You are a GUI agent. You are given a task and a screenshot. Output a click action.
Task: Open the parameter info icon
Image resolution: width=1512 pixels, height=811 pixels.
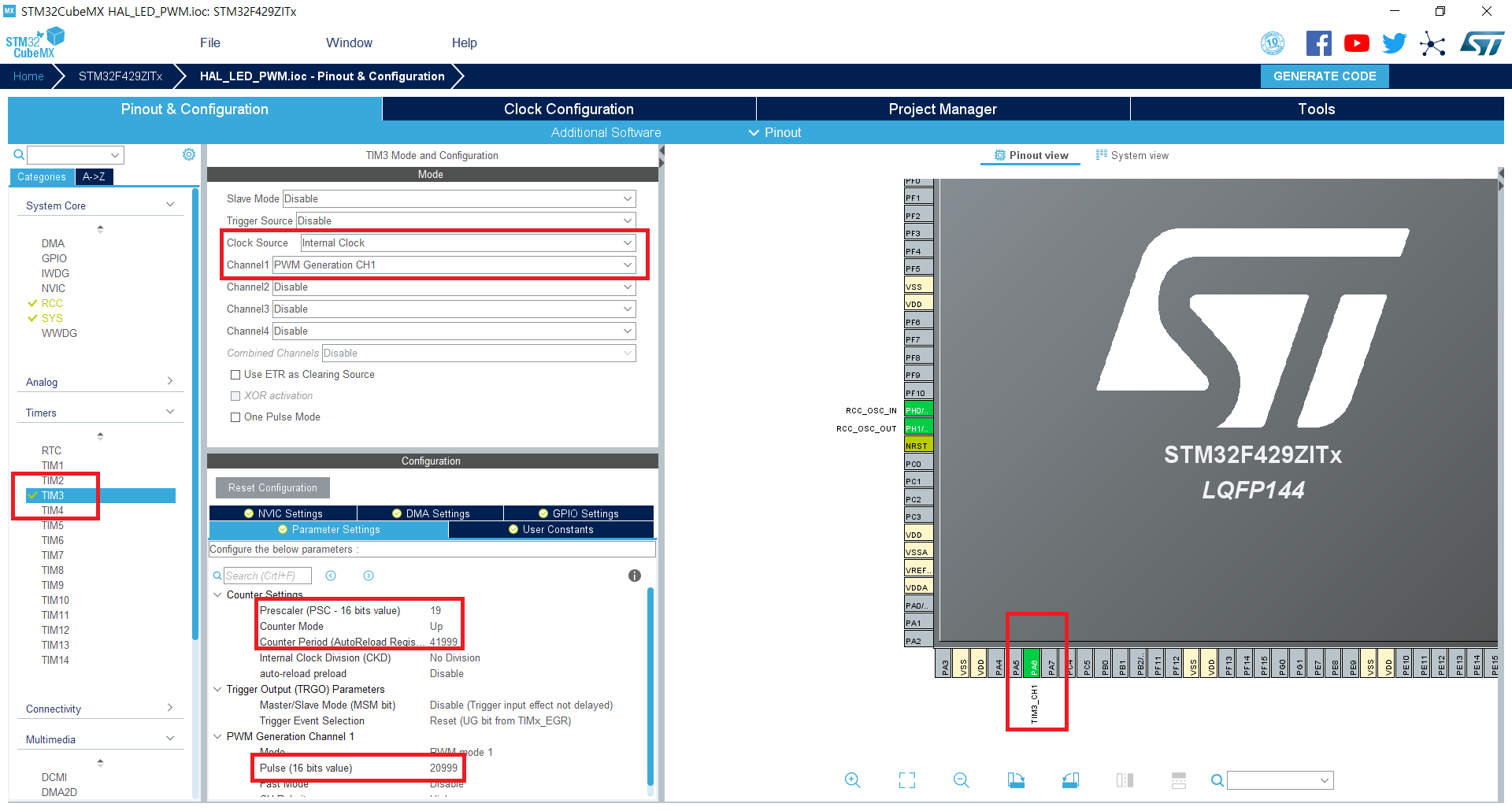(635, 576)
